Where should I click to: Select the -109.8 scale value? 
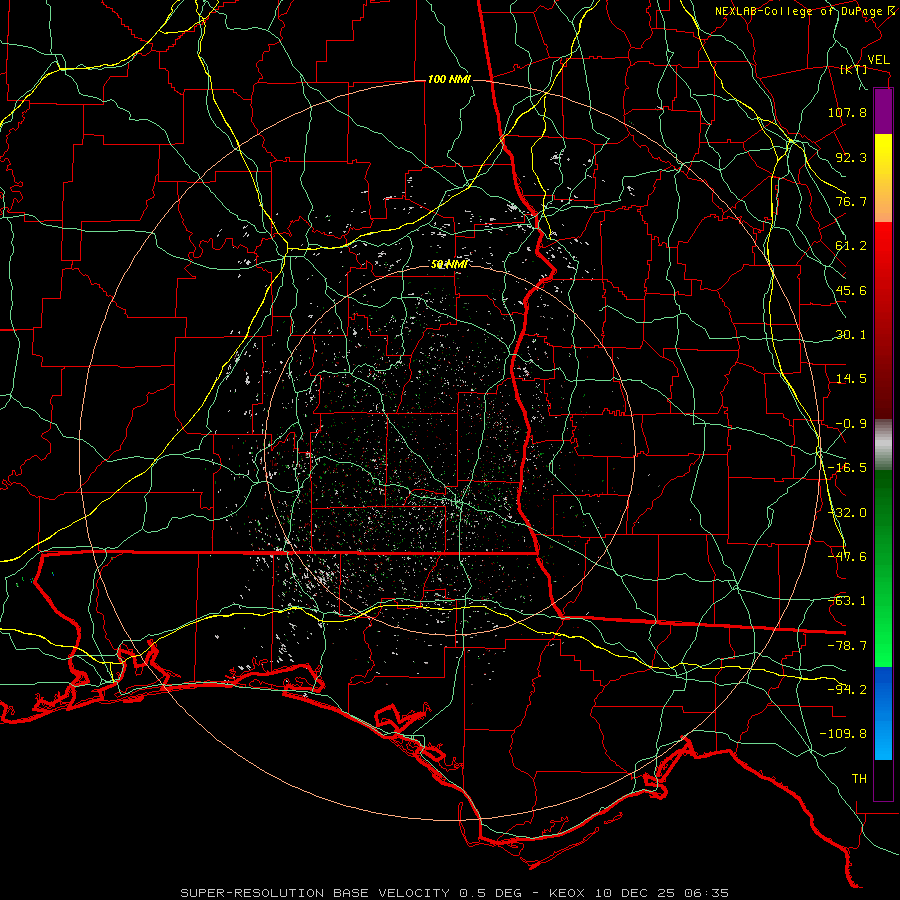pyautogui.click(x=843, y=734)
